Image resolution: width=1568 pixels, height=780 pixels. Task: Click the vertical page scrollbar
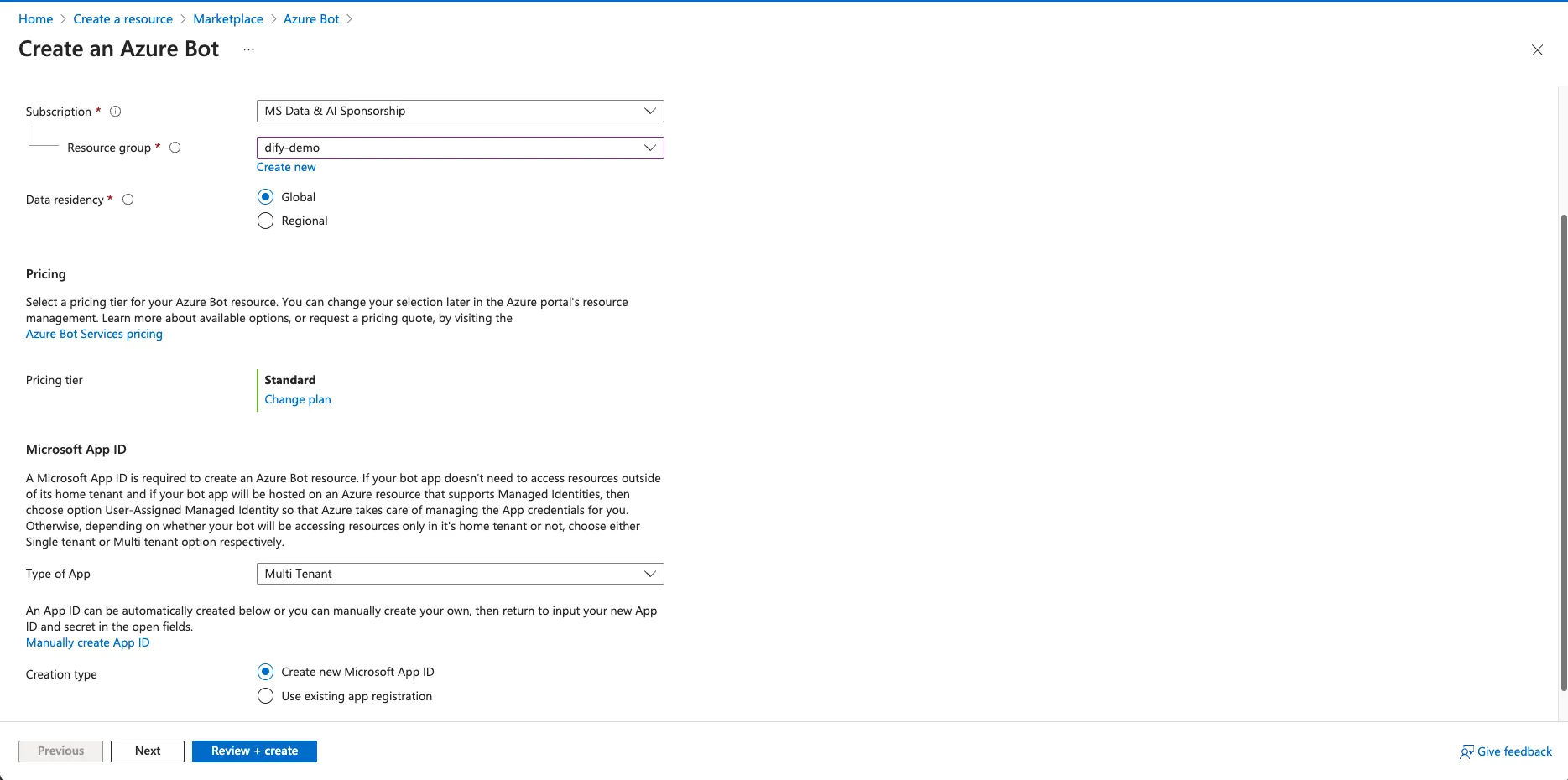pyautogui.click(x=1563, y=453)
